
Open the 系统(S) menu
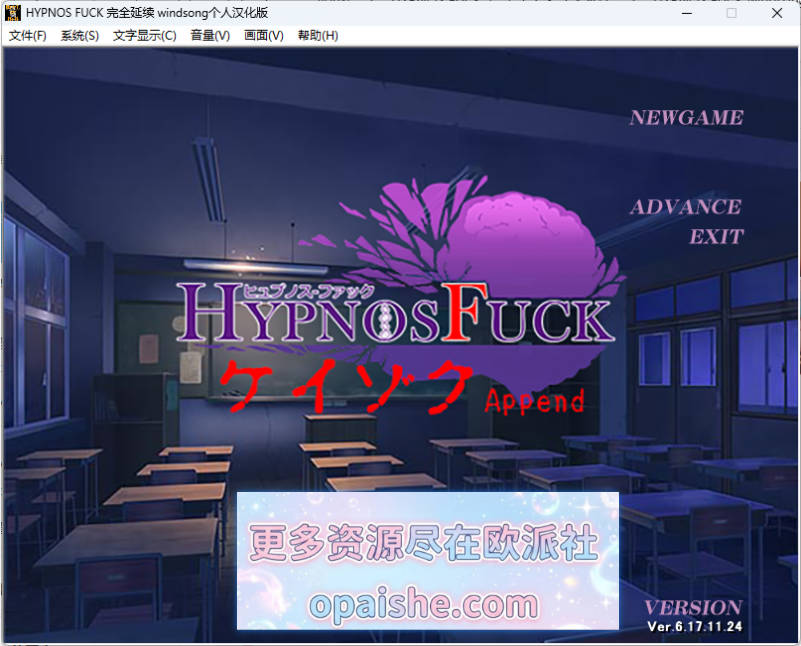tap(80, 36)
